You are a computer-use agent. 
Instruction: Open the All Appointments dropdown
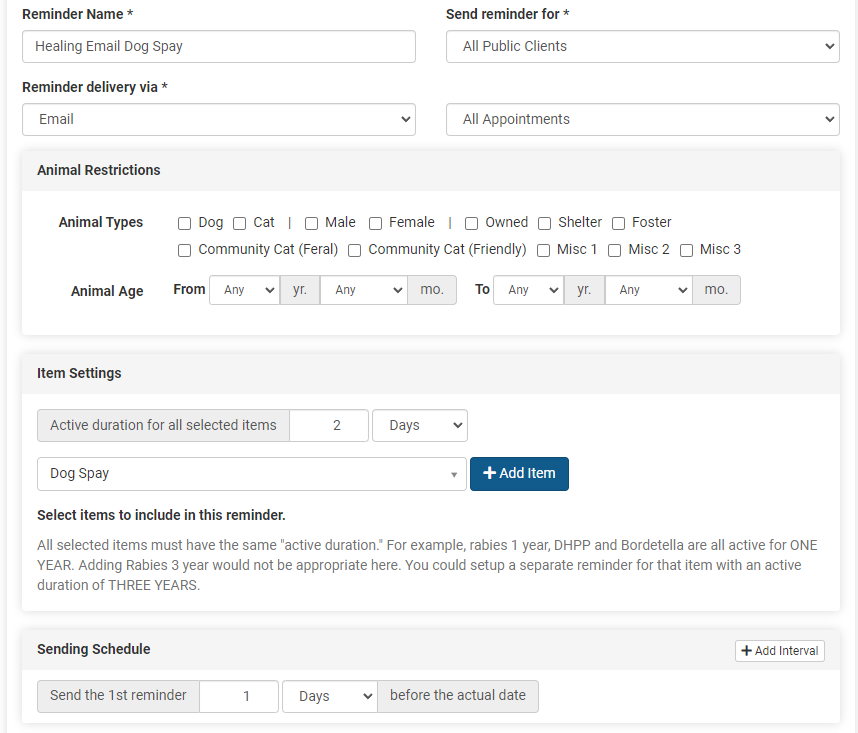coord(642,119)
